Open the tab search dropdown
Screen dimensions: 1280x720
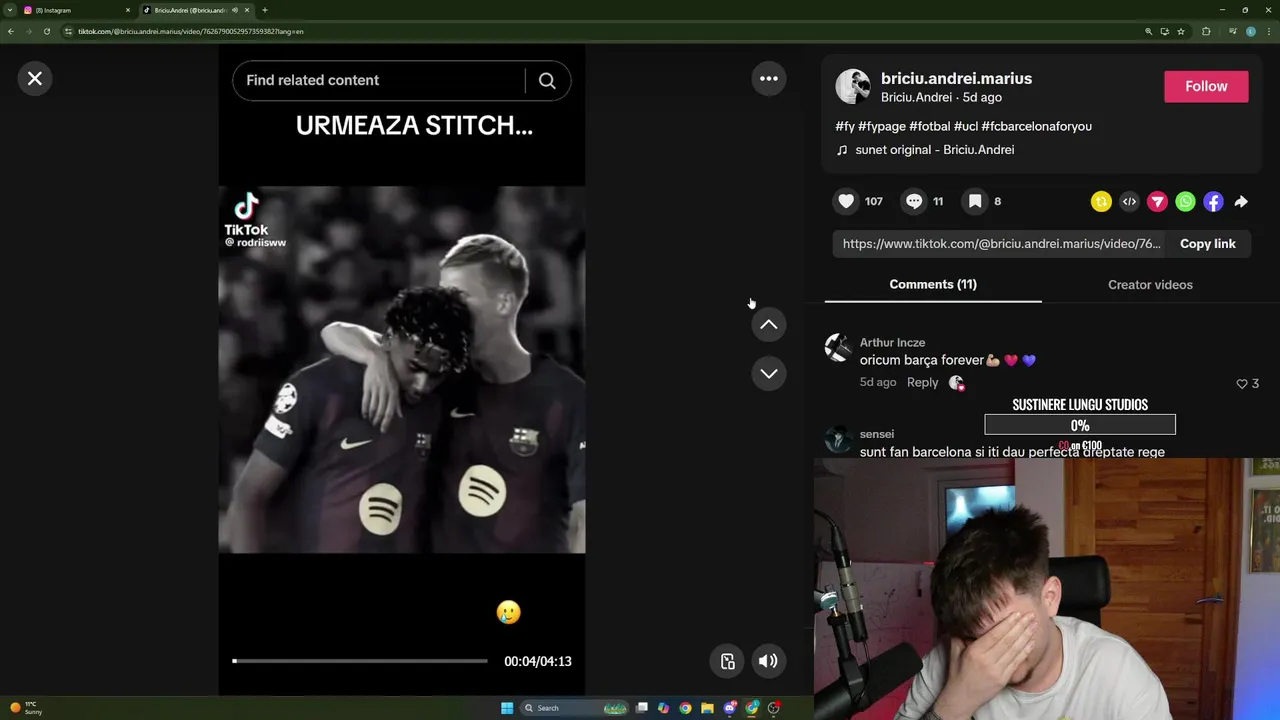pos(9,10)
